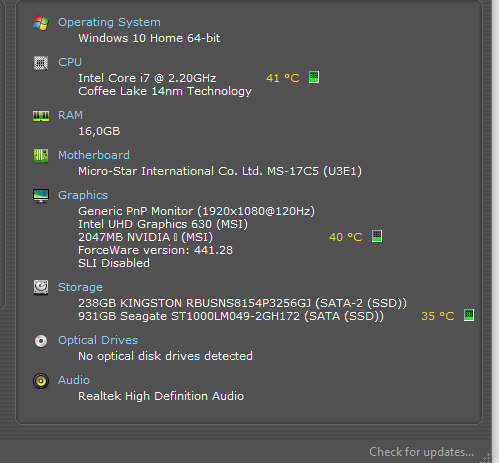Click the NVIDIA GPU temperature status indicator
Screen dimensions: 499x463
(x=377, y=236)
